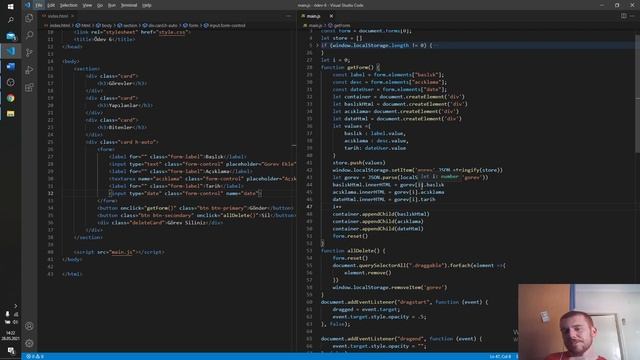640x360 pixels.
Task: Open the Extensions view
Action: [x=29, y=87]
